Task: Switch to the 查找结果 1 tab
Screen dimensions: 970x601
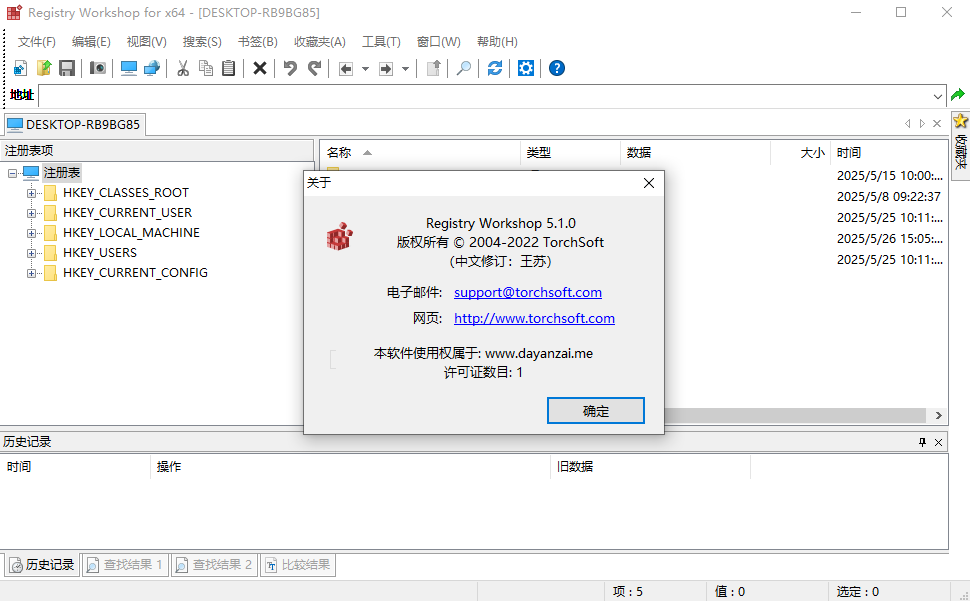Action: click(x=125, y=565)
